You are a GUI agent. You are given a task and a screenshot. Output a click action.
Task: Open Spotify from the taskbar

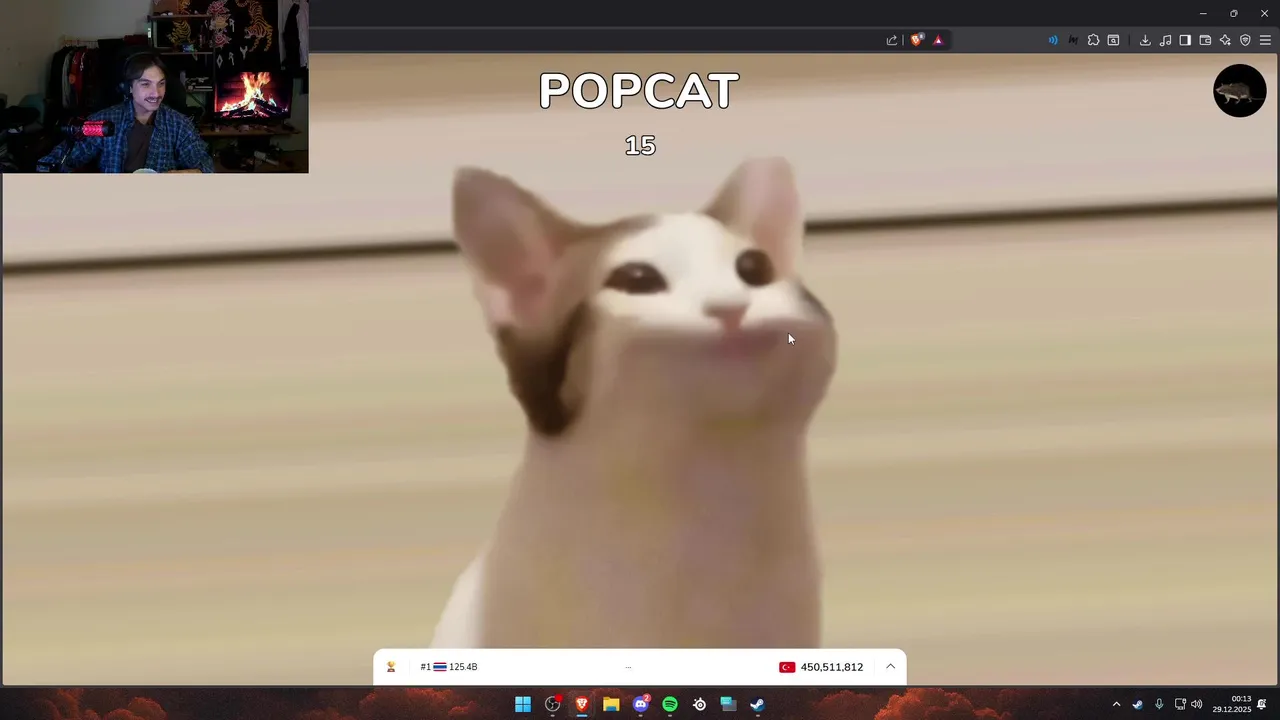pos(670,704)
